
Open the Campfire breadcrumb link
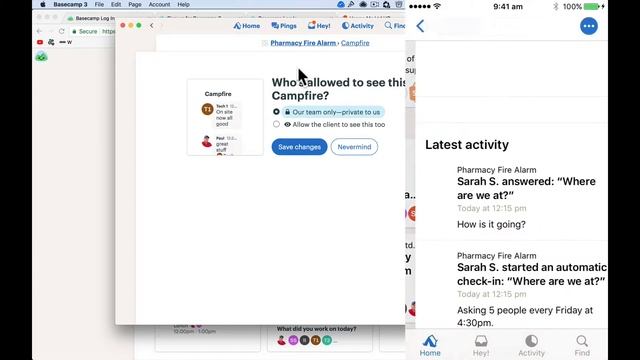[355, 43]
